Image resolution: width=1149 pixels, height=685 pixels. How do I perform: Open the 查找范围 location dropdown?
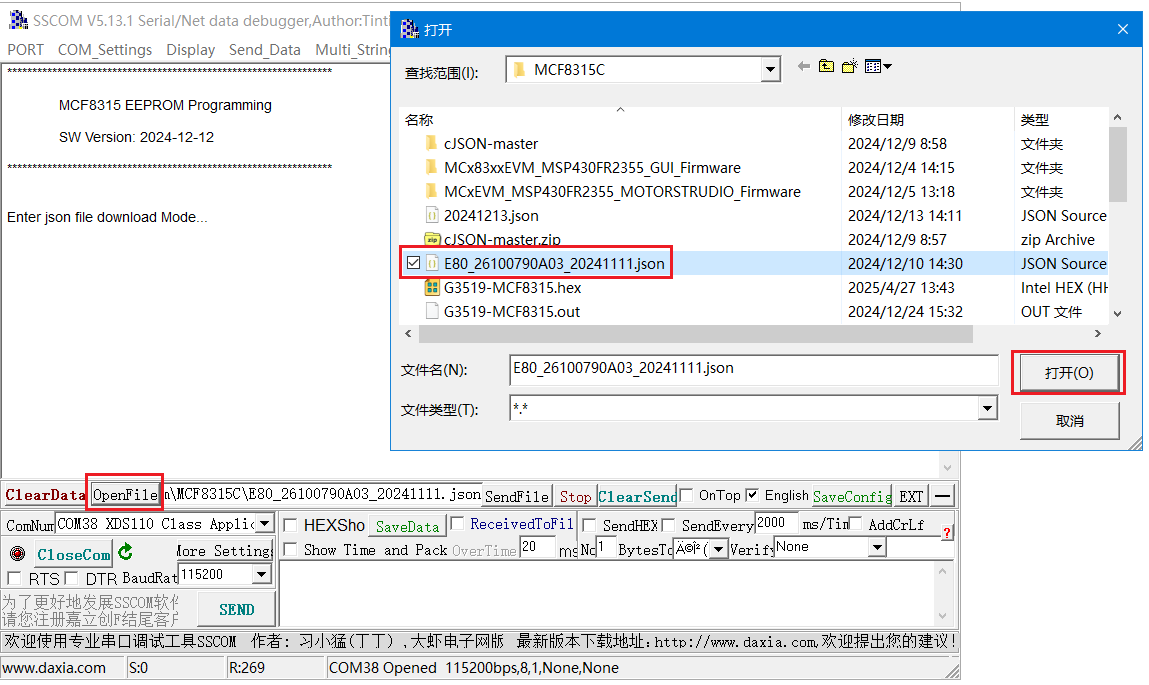click(x=768, y=69)
